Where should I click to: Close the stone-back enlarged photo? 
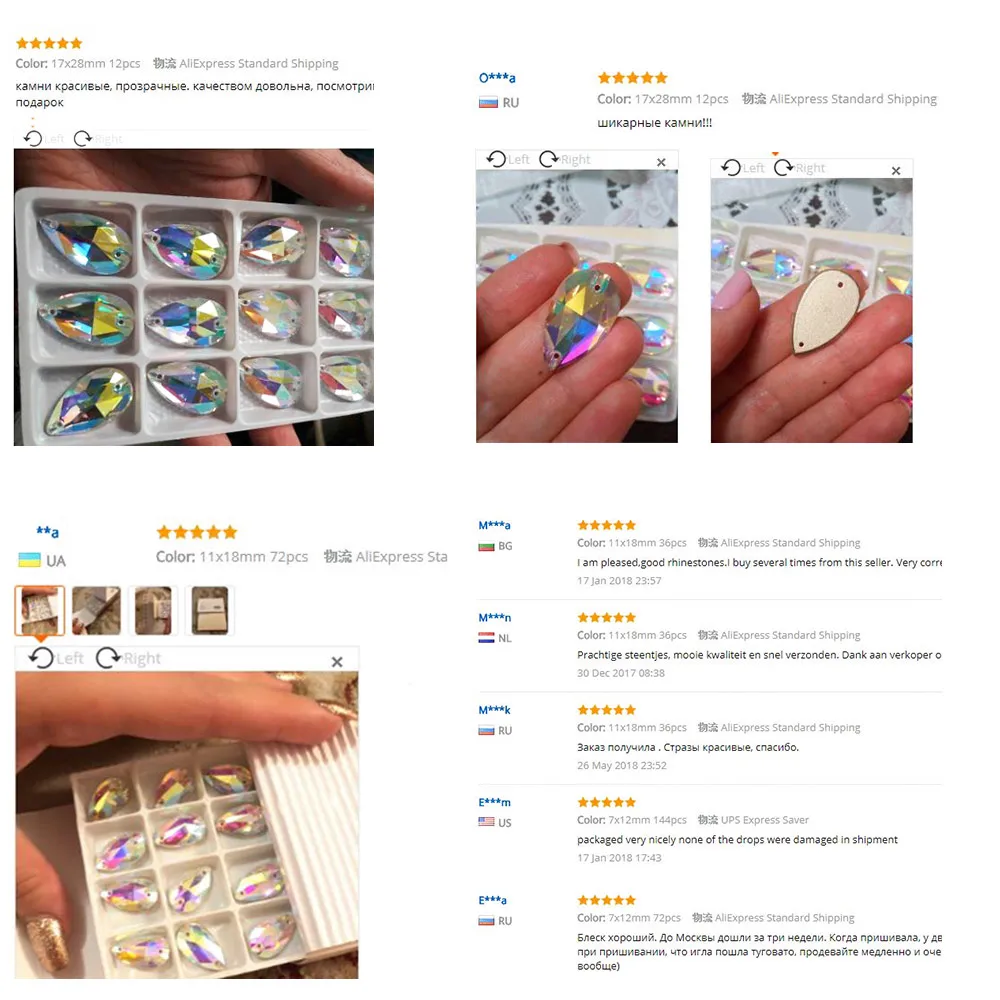tap(896, 171)
